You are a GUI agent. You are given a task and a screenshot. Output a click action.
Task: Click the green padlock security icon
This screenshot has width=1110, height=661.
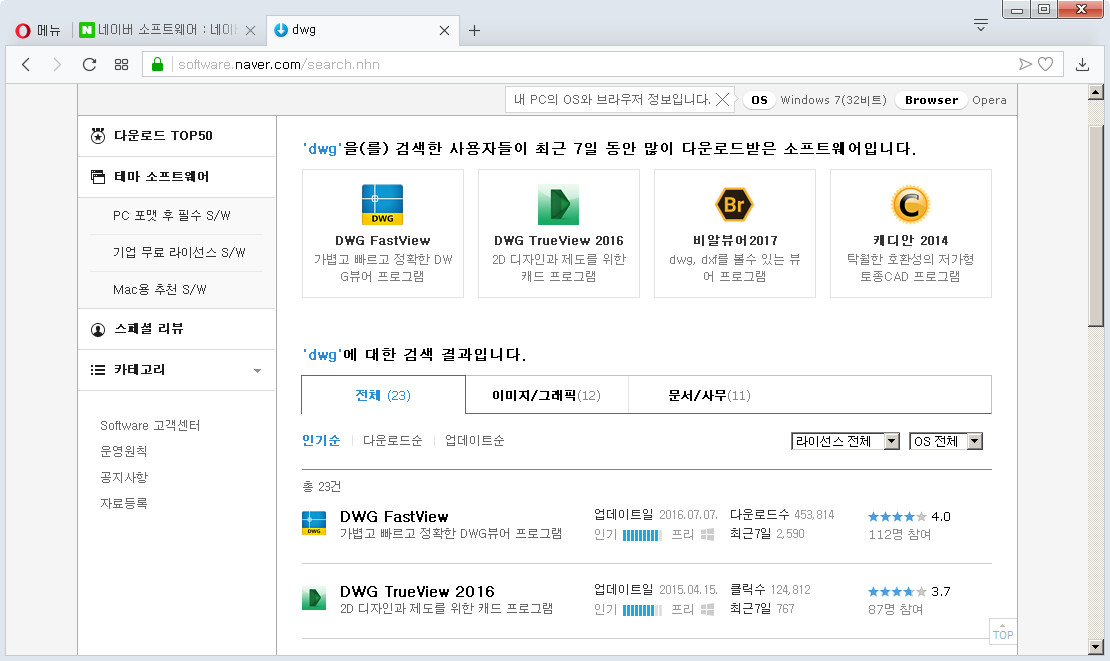pyautogui.click(x=157, y=64)
